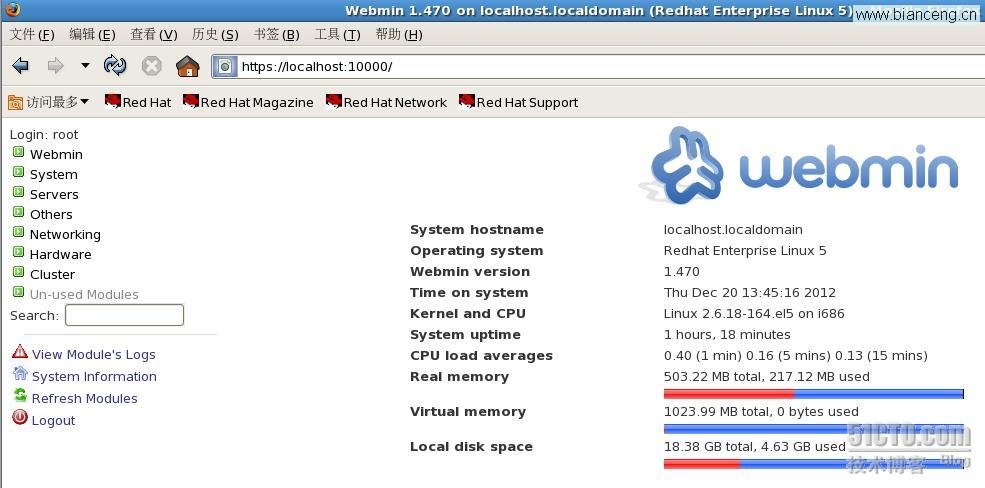Click the Un-used Modules label
This screenshot has height=488, width=985.
(x=84, y=295)
